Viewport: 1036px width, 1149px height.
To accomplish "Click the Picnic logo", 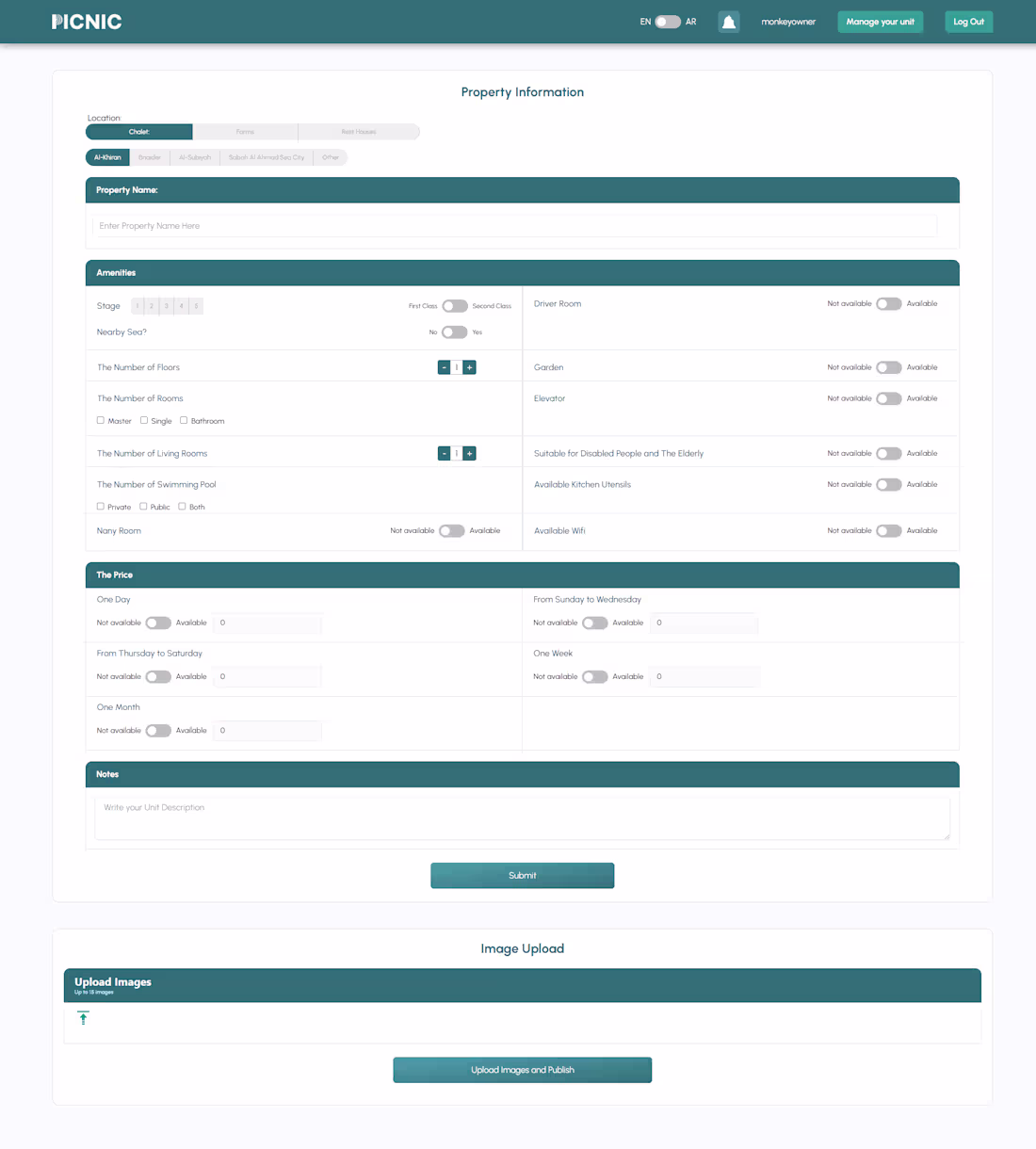I will [x=86, y=21].
